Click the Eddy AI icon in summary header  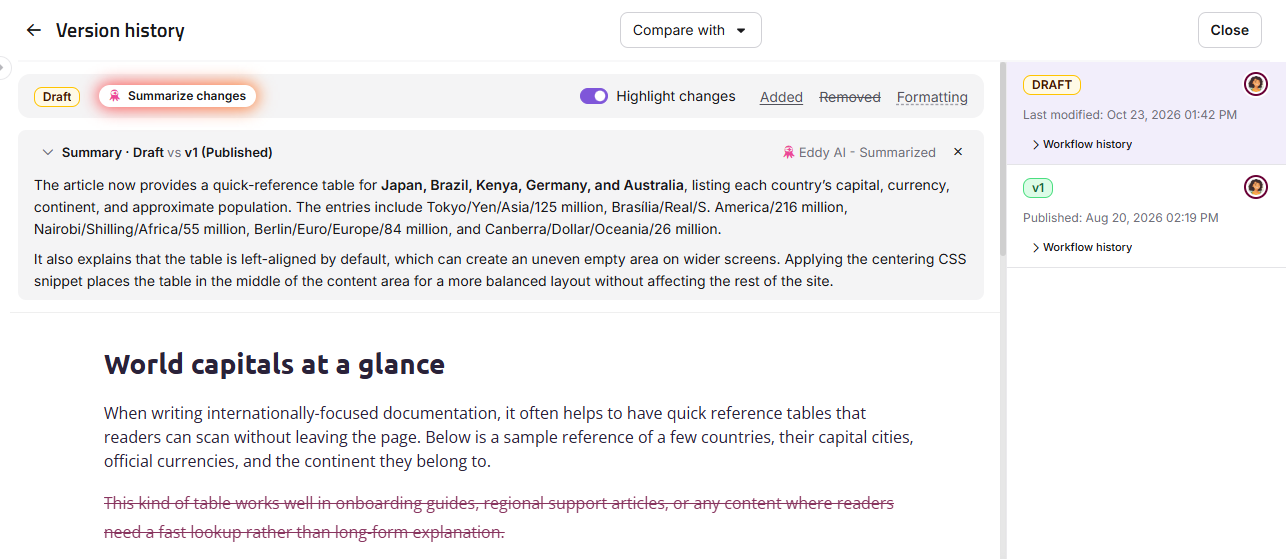point(789,152)
